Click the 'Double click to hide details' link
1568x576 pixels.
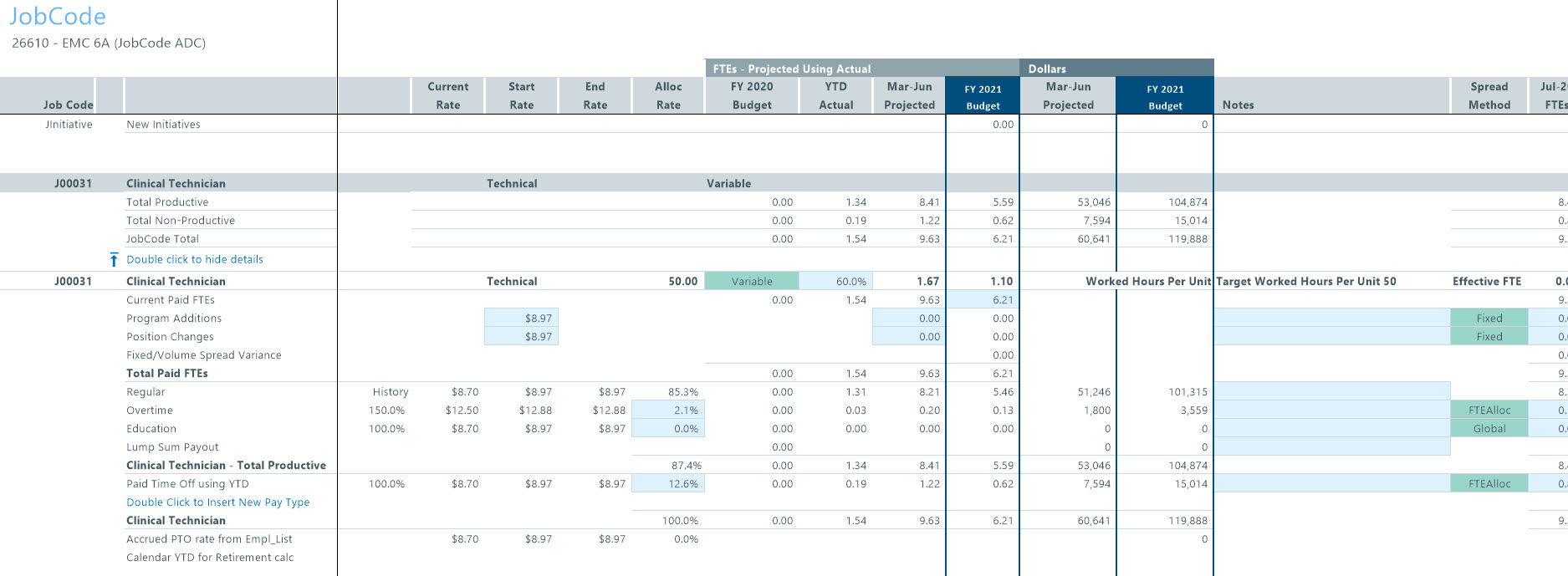pyautogui.click(x=194, y=260)
